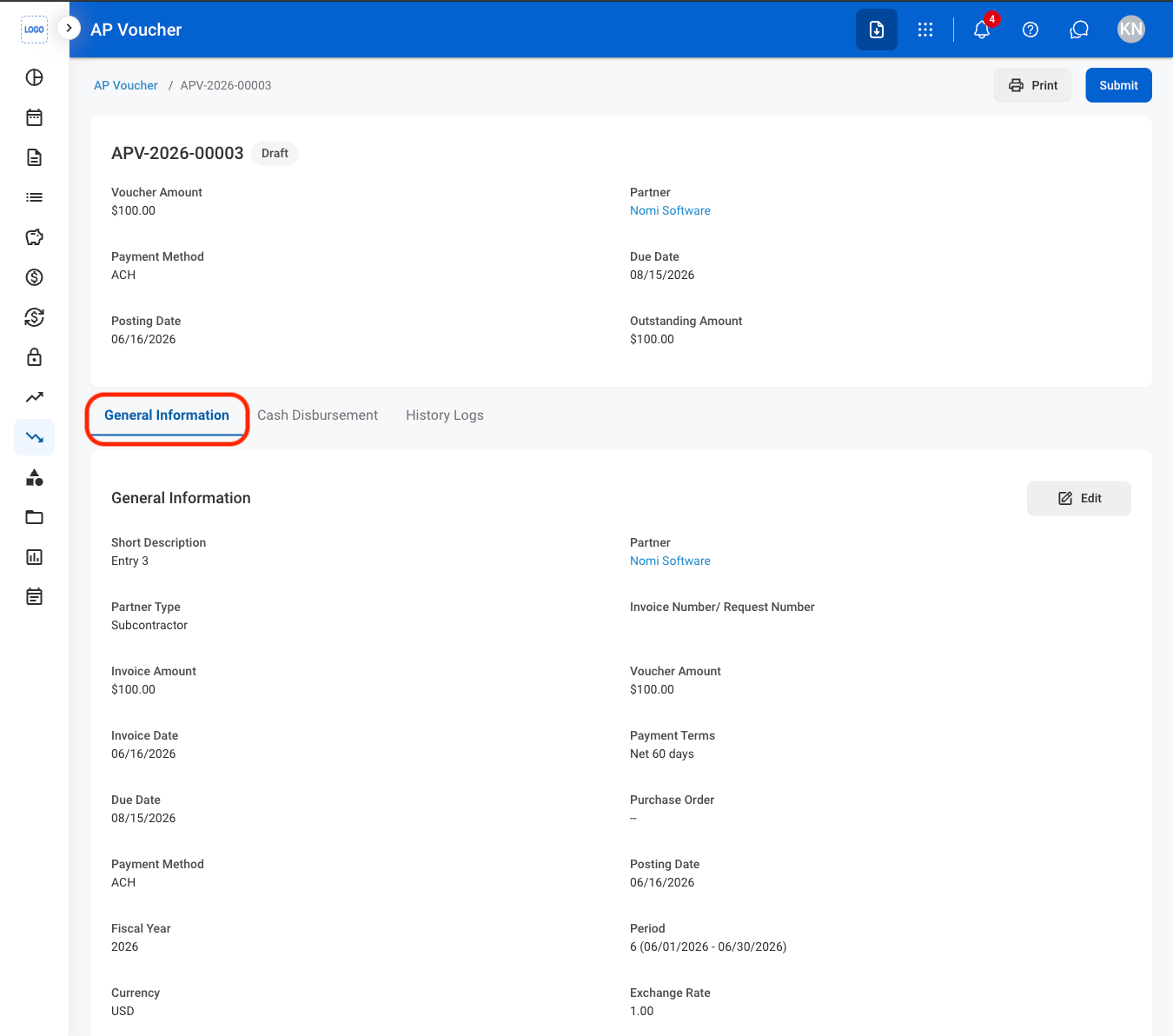Open the folder sidebar icon
Image resolution: width=1173 pixels, height=1036 pixels.
(x=34, y=517)
